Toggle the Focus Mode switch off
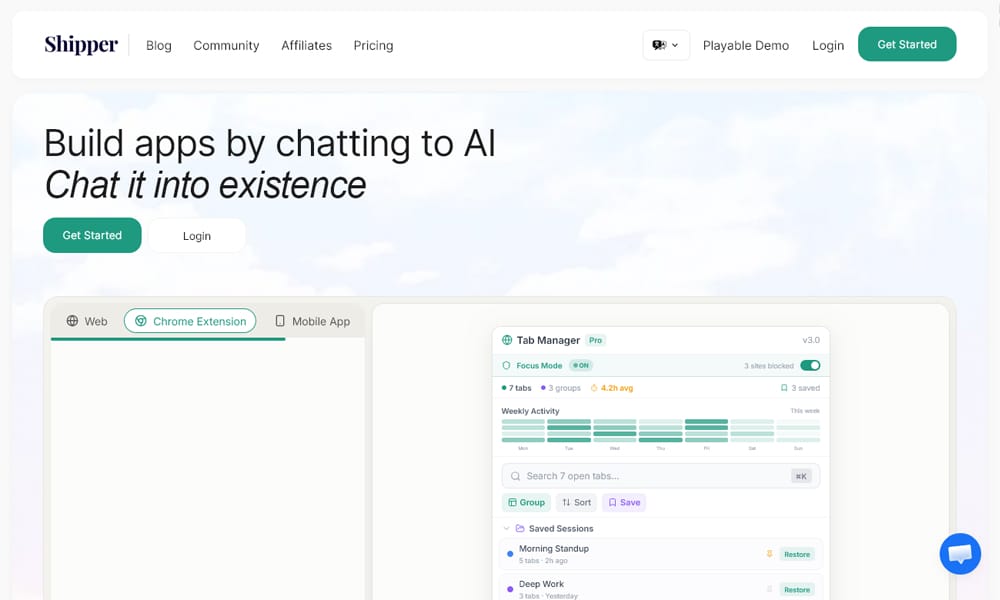1000x600 pixels. point(810,365)
